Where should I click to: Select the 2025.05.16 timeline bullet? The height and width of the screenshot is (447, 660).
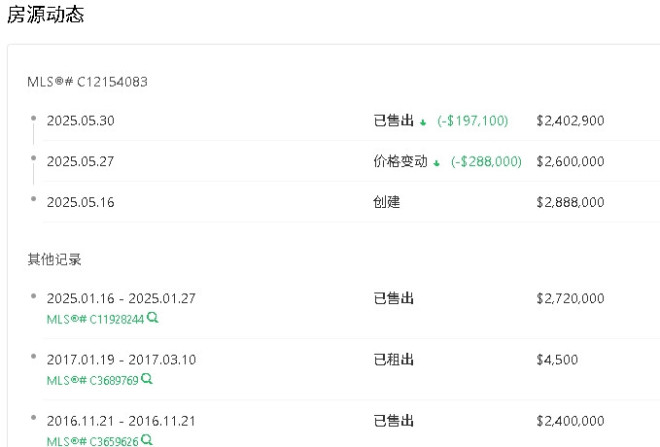(x=34, y=199)
